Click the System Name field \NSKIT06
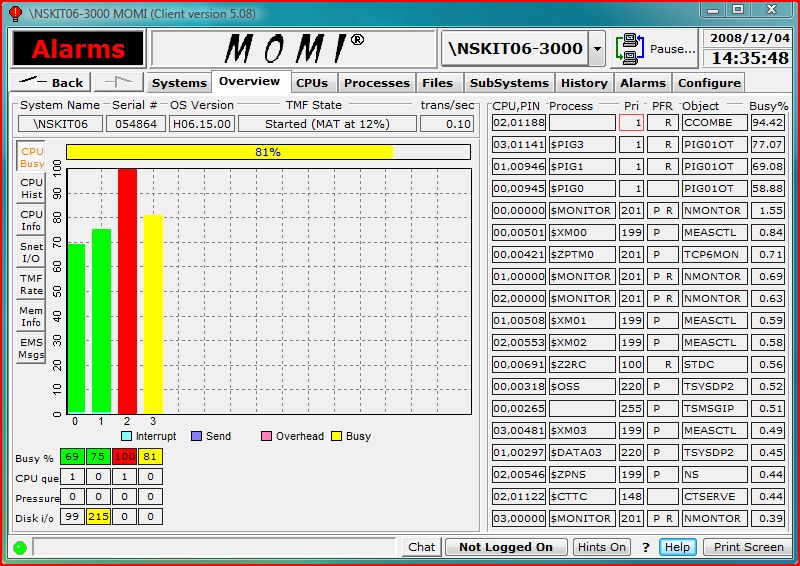 coord(60,124)
